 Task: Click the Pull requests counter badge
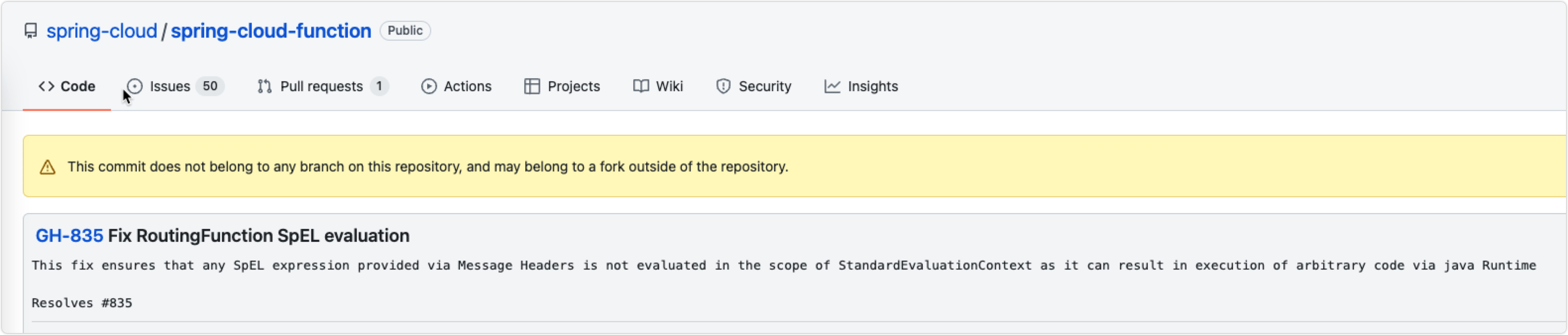379,87
